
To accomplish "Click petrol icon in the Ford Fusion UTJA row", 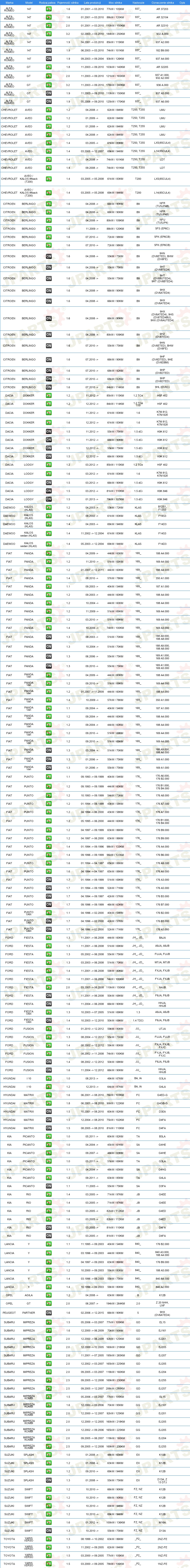I will [x=49, y=1029].
